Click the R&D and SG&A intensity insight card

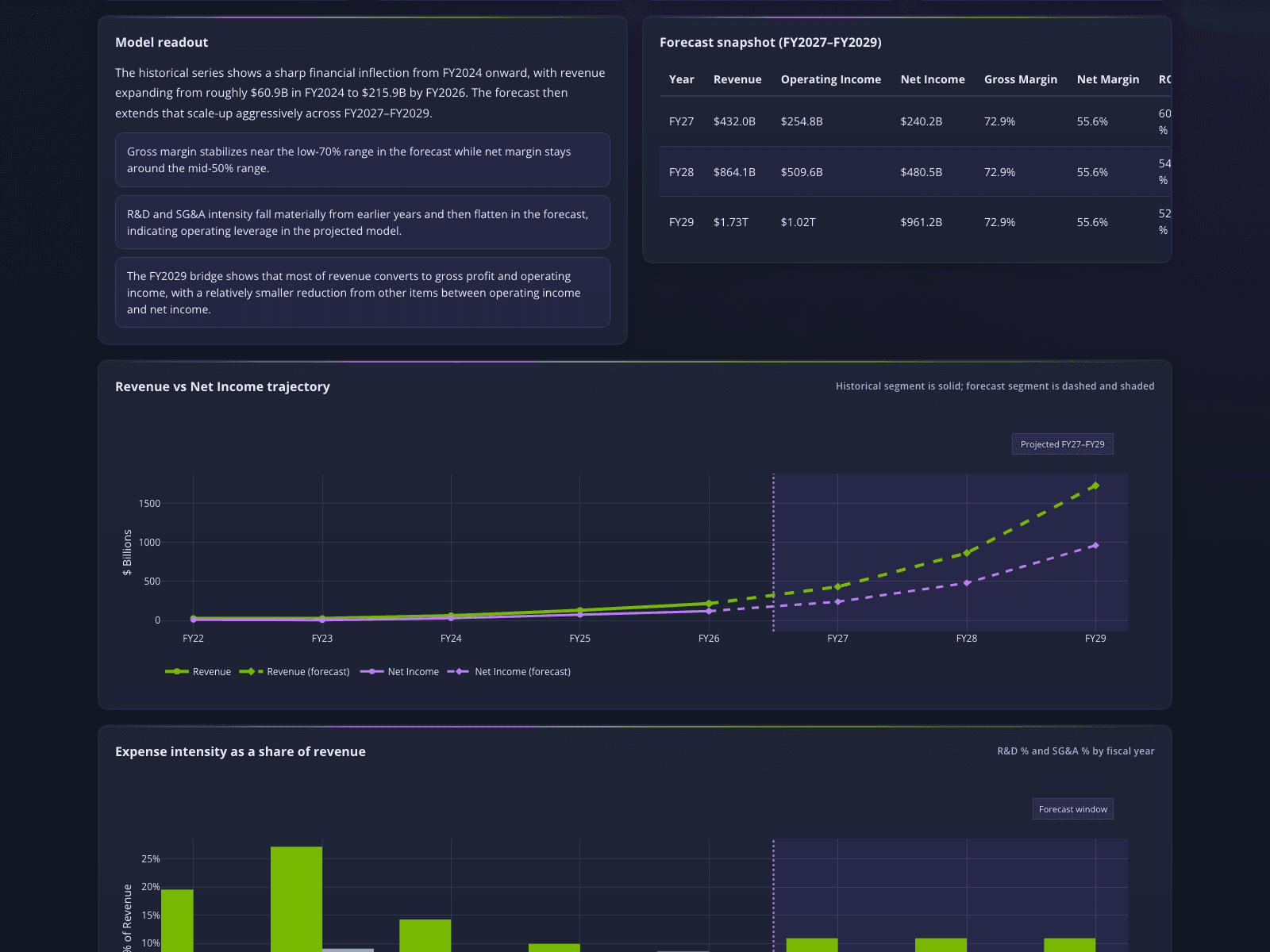pyautogui.click(x=363, y=222)
